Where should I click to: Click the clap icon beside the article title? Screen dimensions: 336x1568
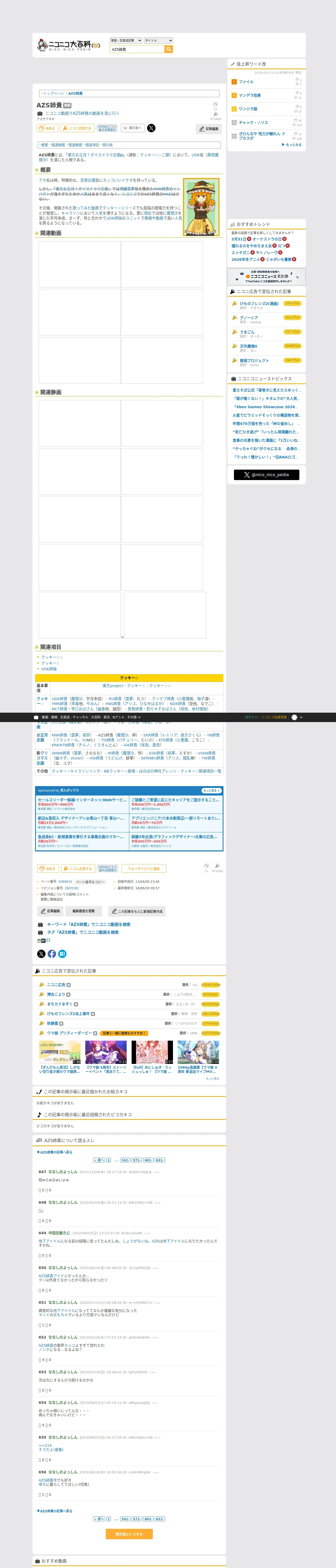coord(215,105)
